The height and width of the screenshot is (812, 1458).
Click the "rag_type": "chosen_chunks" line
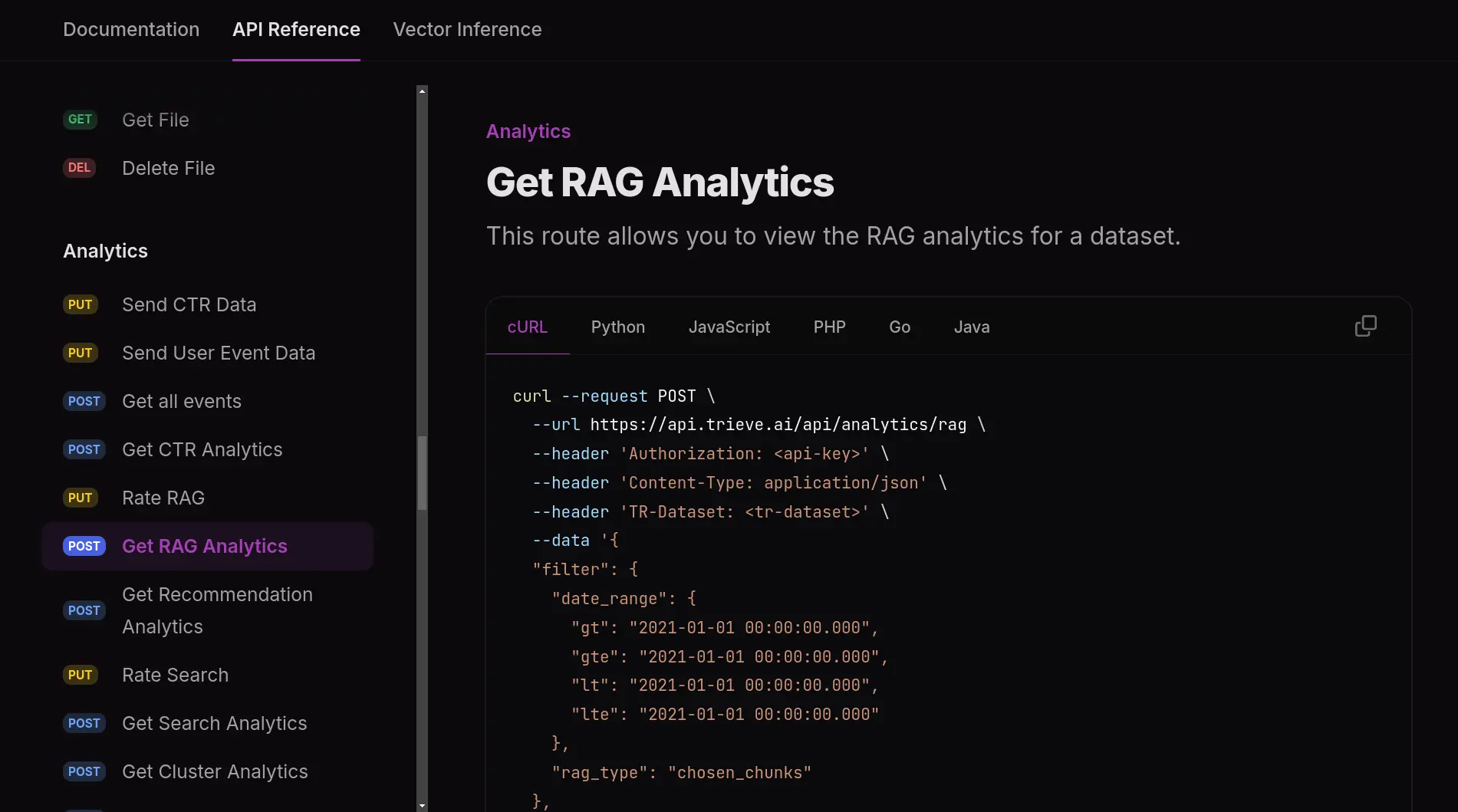(681, 772)
